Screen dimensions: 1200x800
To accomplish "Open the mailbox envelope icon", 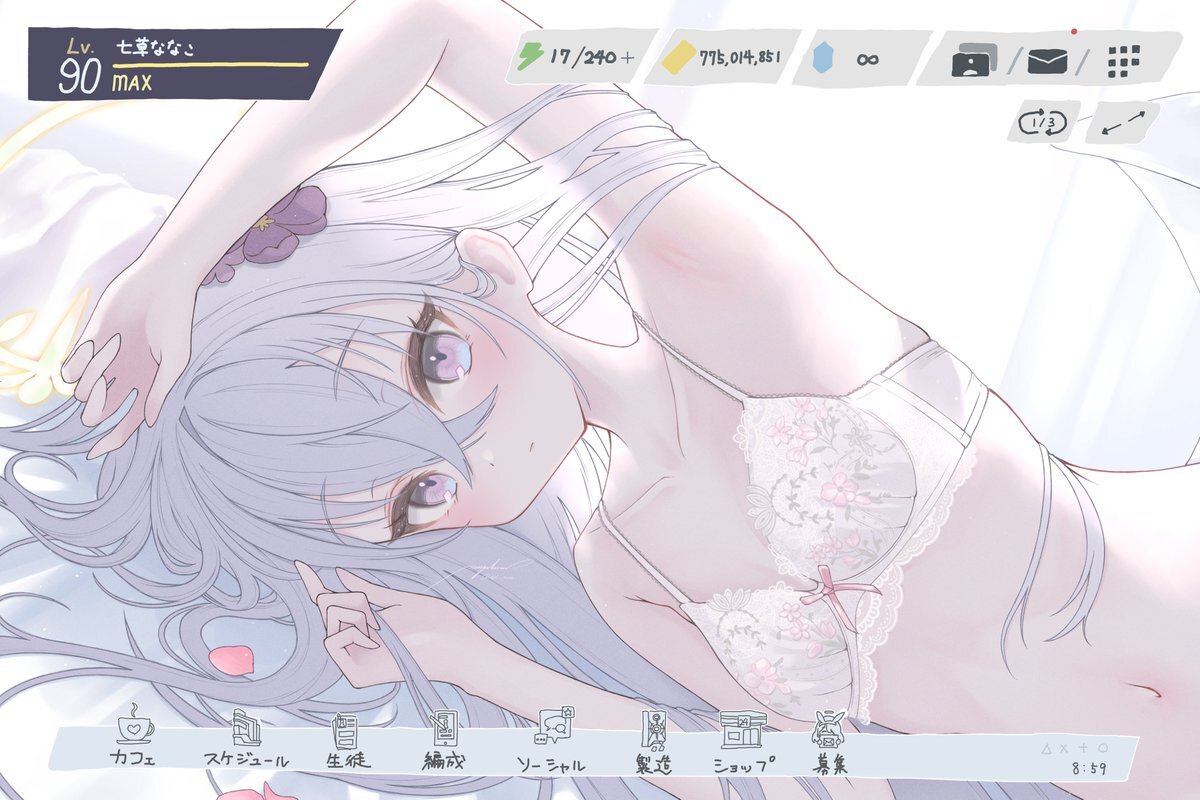I will (1046, 62).
